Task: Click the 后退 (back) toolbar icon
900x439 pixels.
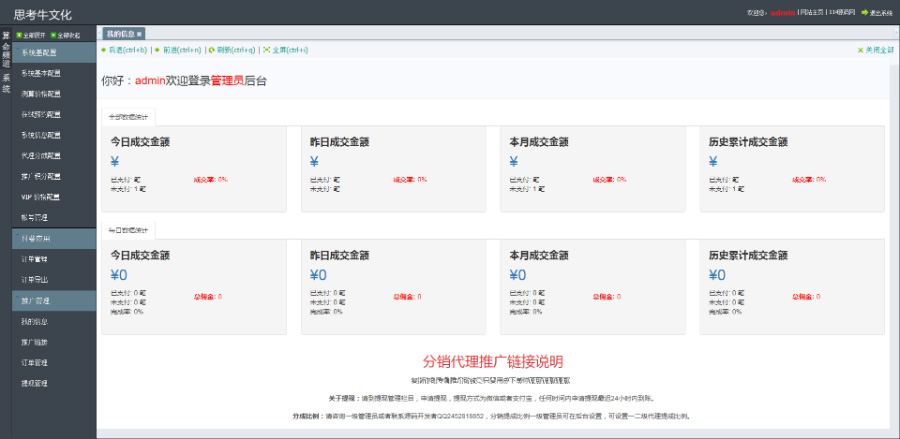Action: pyautogui.click(x=104, y=49)
